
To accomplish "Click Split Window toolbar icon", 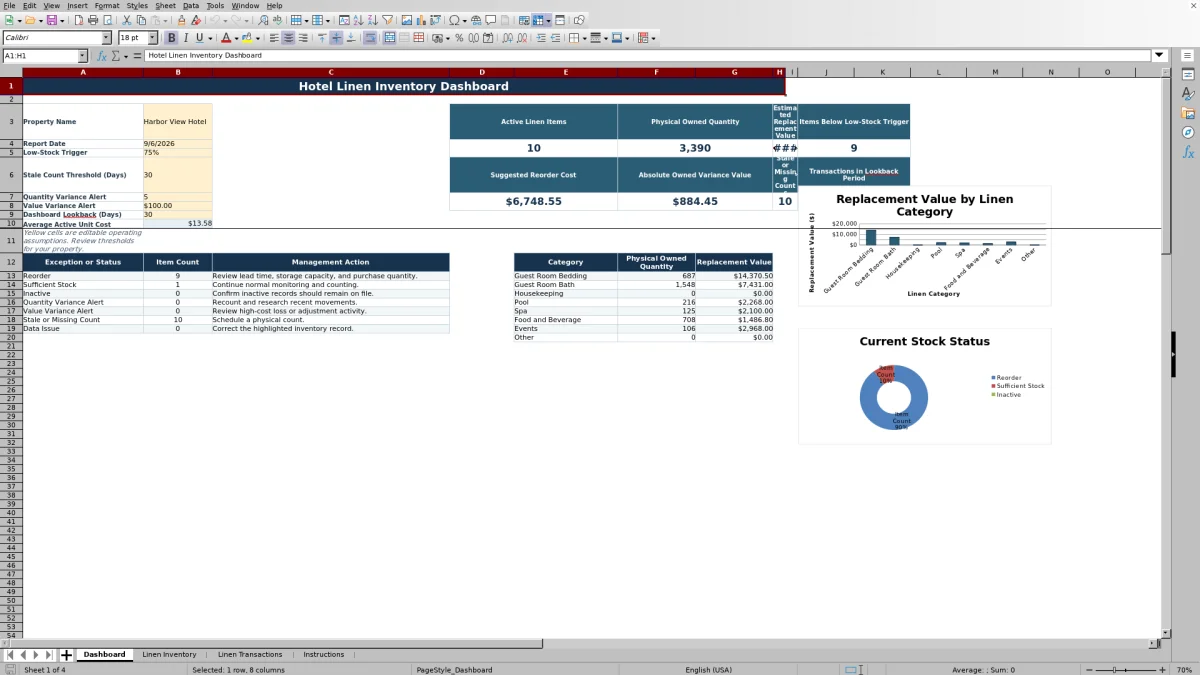I will coord(560,20).
